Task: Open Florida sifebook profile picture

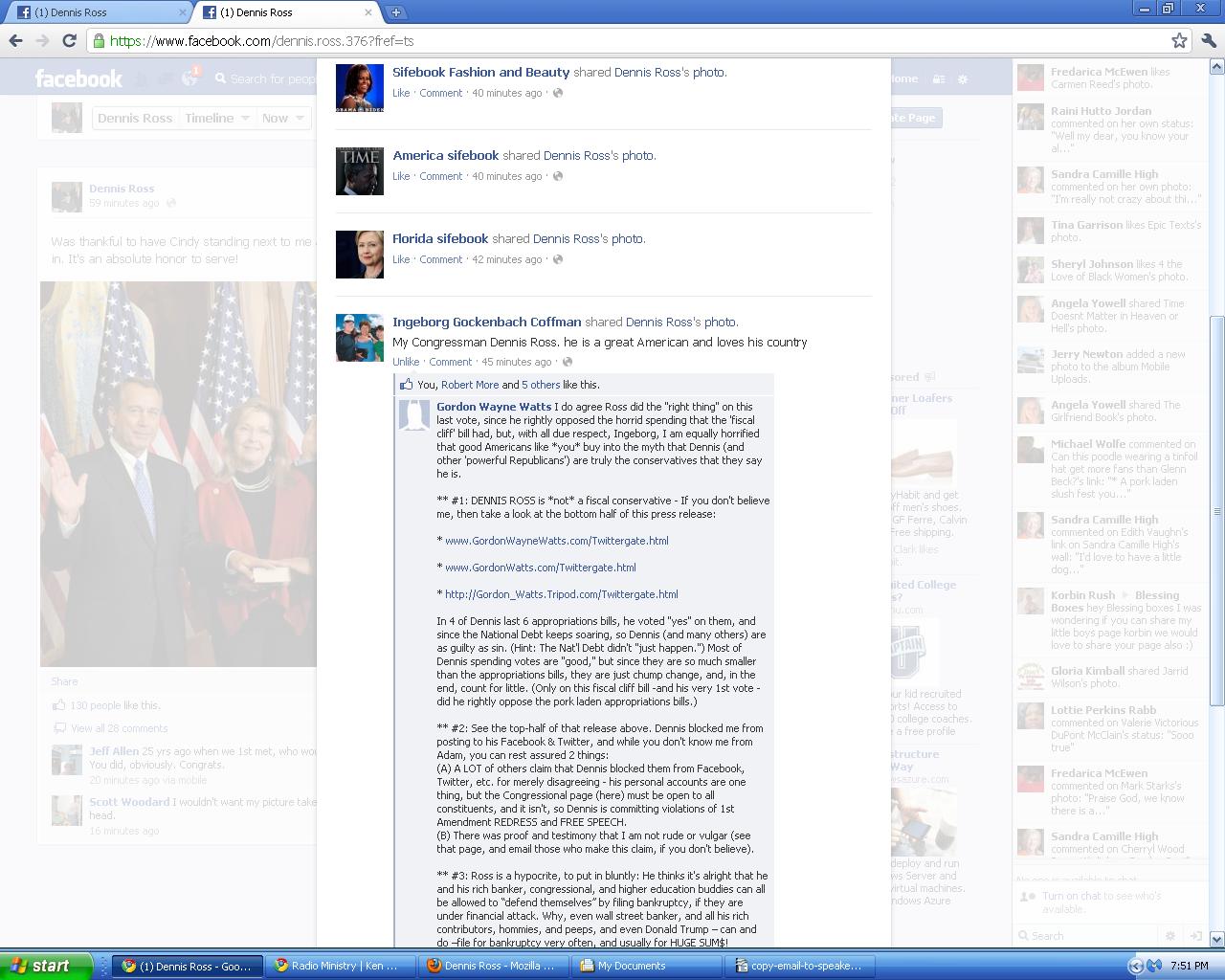Action: tap(360, 255)
